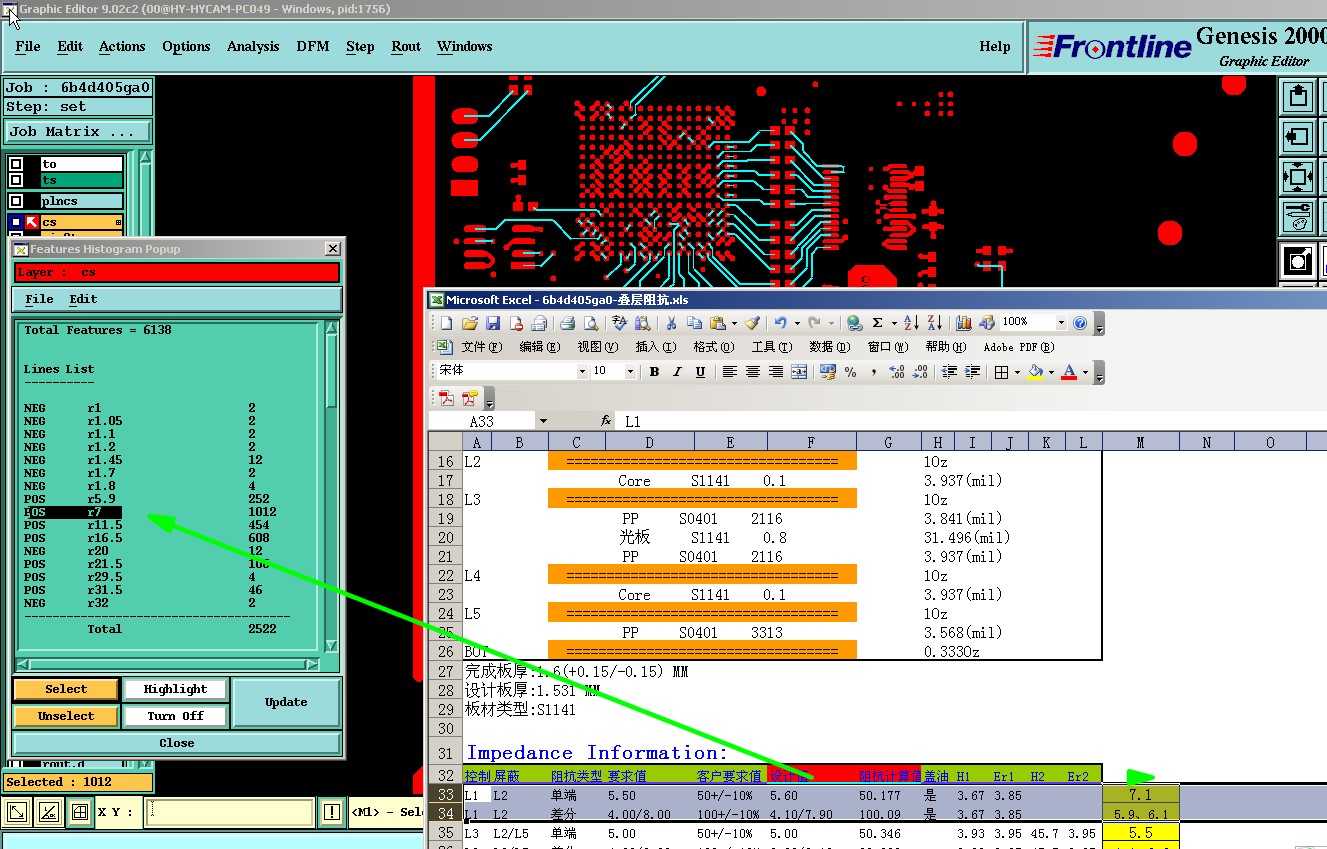Expand the zoom percentage dropdown showing 100%
Image resolution: width=1327 pixels, height=849 pixels.
[x=1060, y=322]
